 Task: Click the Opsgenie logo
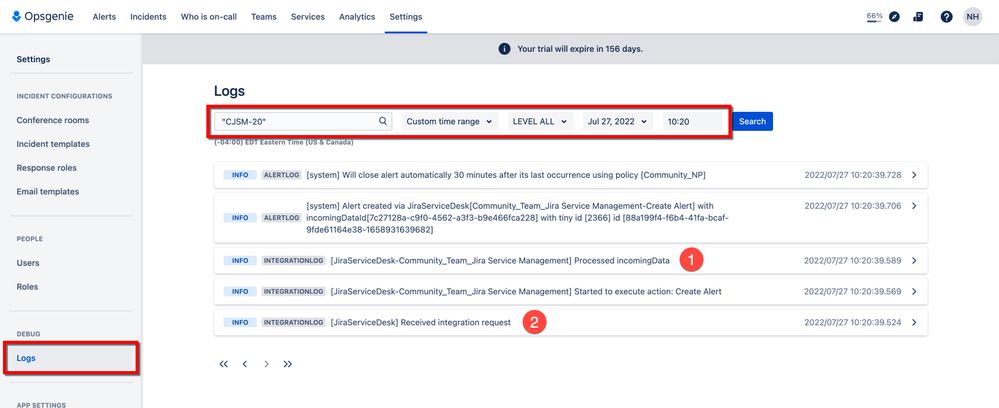tap(43, 17)
